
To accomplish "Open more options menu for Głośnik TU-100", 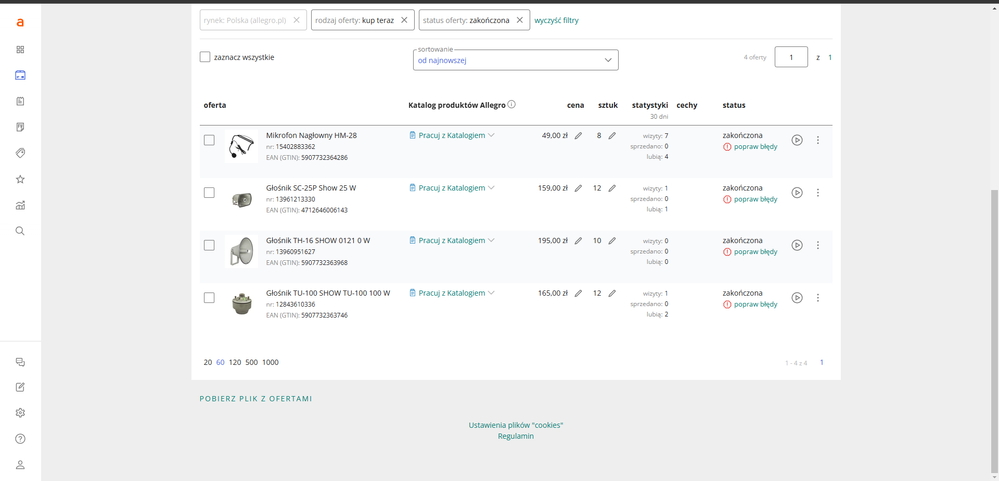I will tap(818, 298).
